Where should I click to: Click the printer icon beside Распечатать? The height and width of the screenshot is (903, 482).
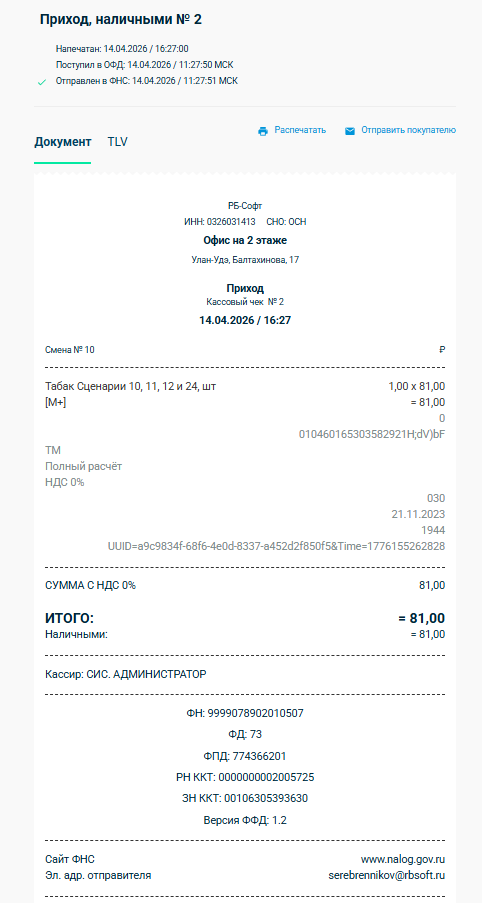(263, 131)
